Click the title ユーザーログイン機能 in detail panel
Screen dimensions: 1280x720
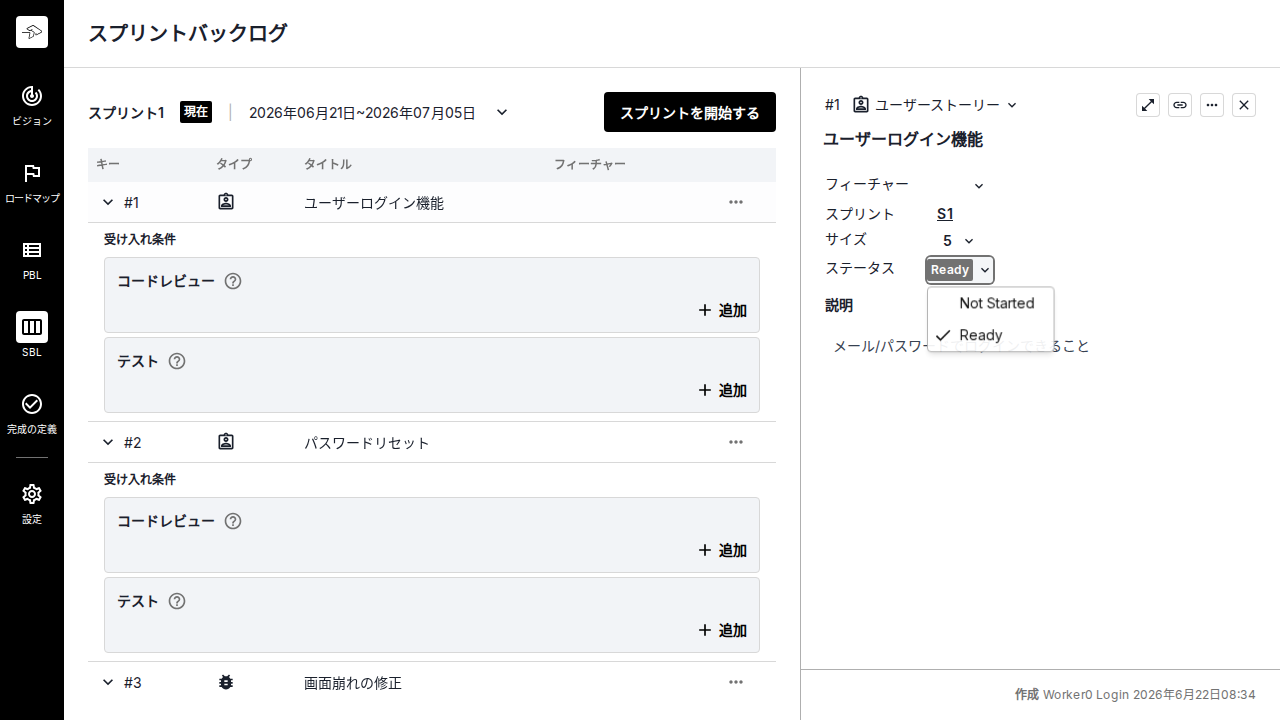tap(903, 140)
